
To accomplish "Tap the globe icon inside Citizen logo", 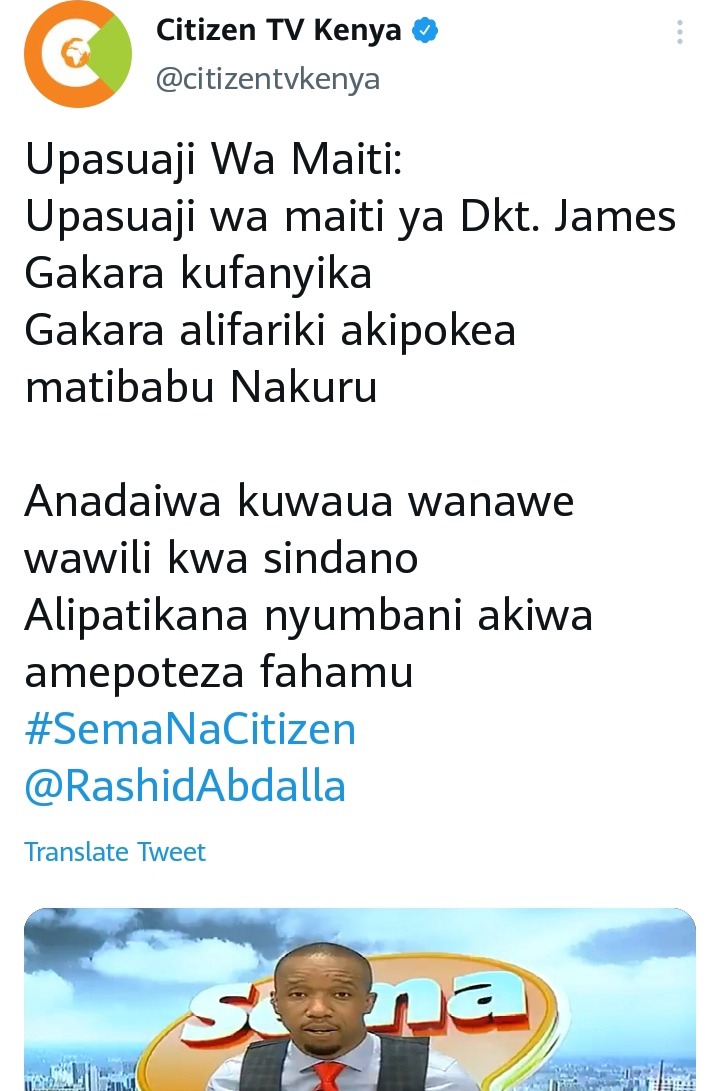I will 74,52.
